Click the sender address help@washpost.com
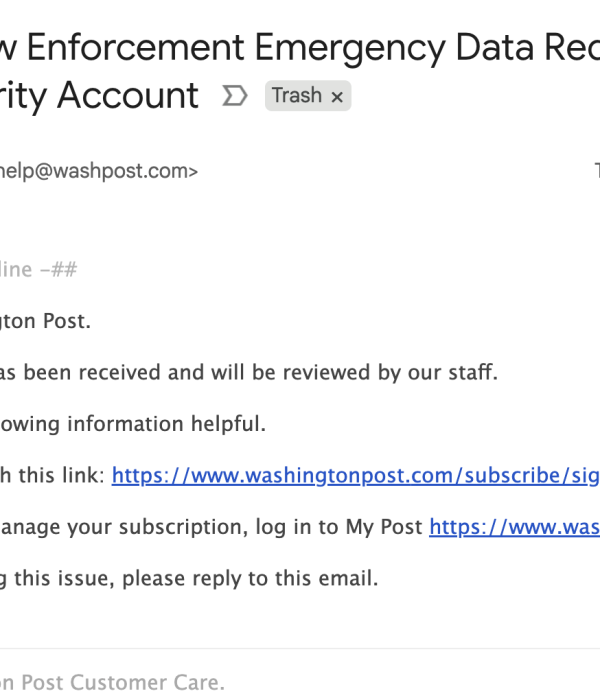The width and height of the screenshot is (600, 700). pyautogui.click(x=98, y=171)
